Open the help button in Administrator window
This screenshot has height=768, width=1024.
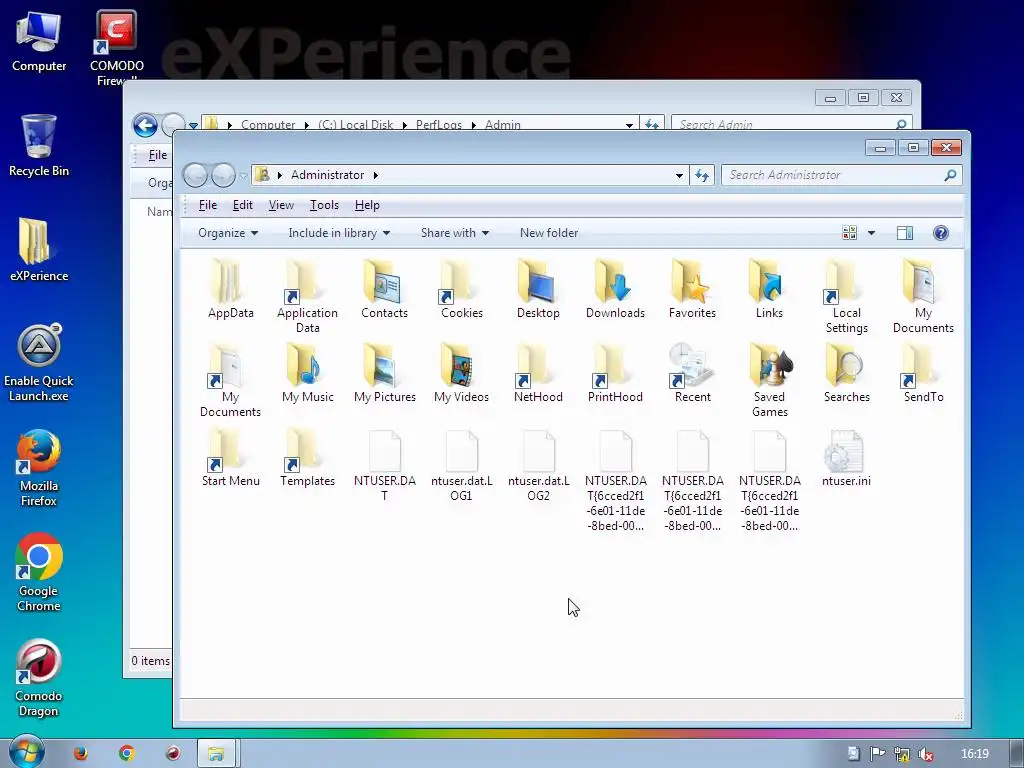[940, 233]
